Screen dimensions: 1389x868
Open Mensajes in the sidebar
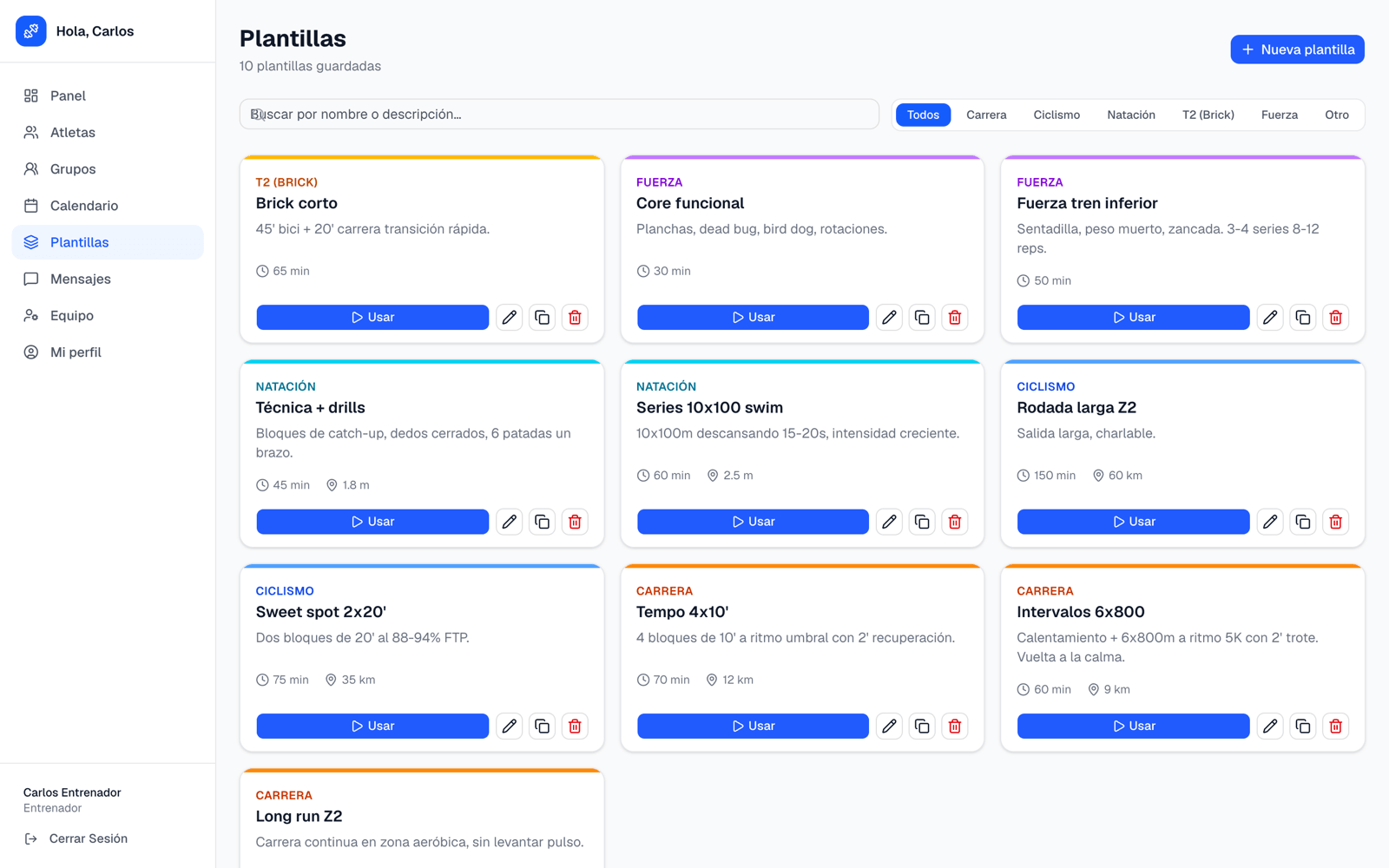108,279
